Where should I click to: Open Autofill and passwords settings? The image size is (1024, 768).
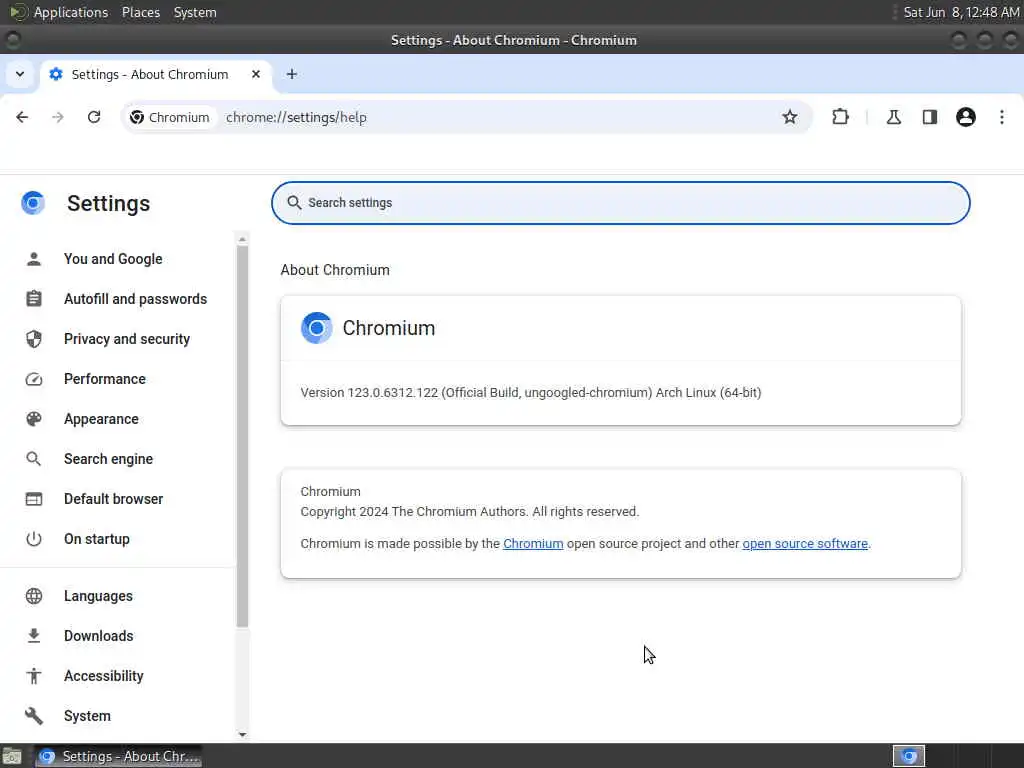click(x=135, y=299)
